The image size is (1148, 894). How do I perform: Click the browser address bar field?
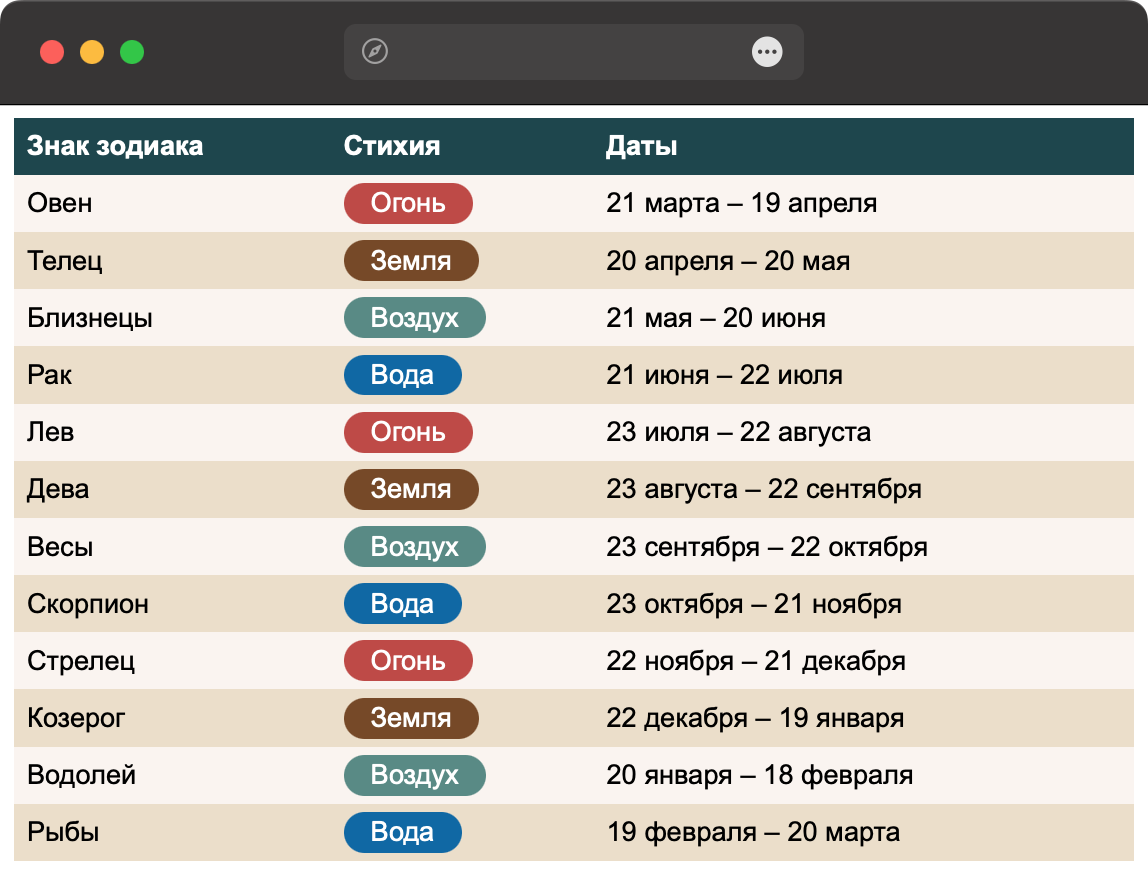pos(570,52)
